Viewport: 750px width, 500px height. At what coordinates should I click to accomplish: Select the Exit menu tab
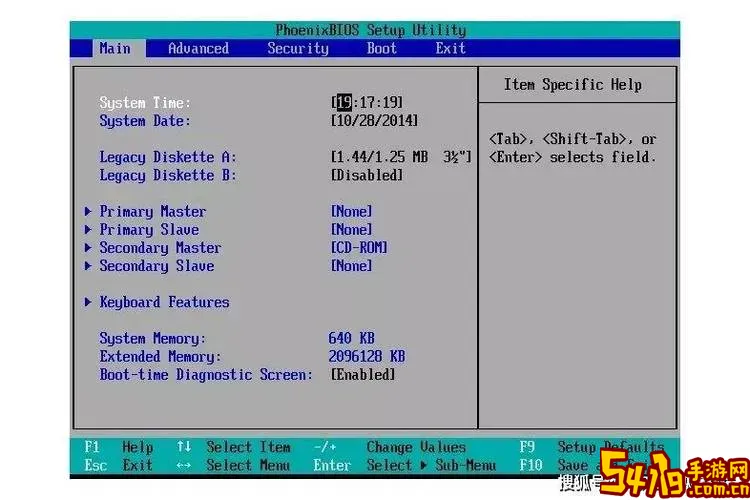451,48
